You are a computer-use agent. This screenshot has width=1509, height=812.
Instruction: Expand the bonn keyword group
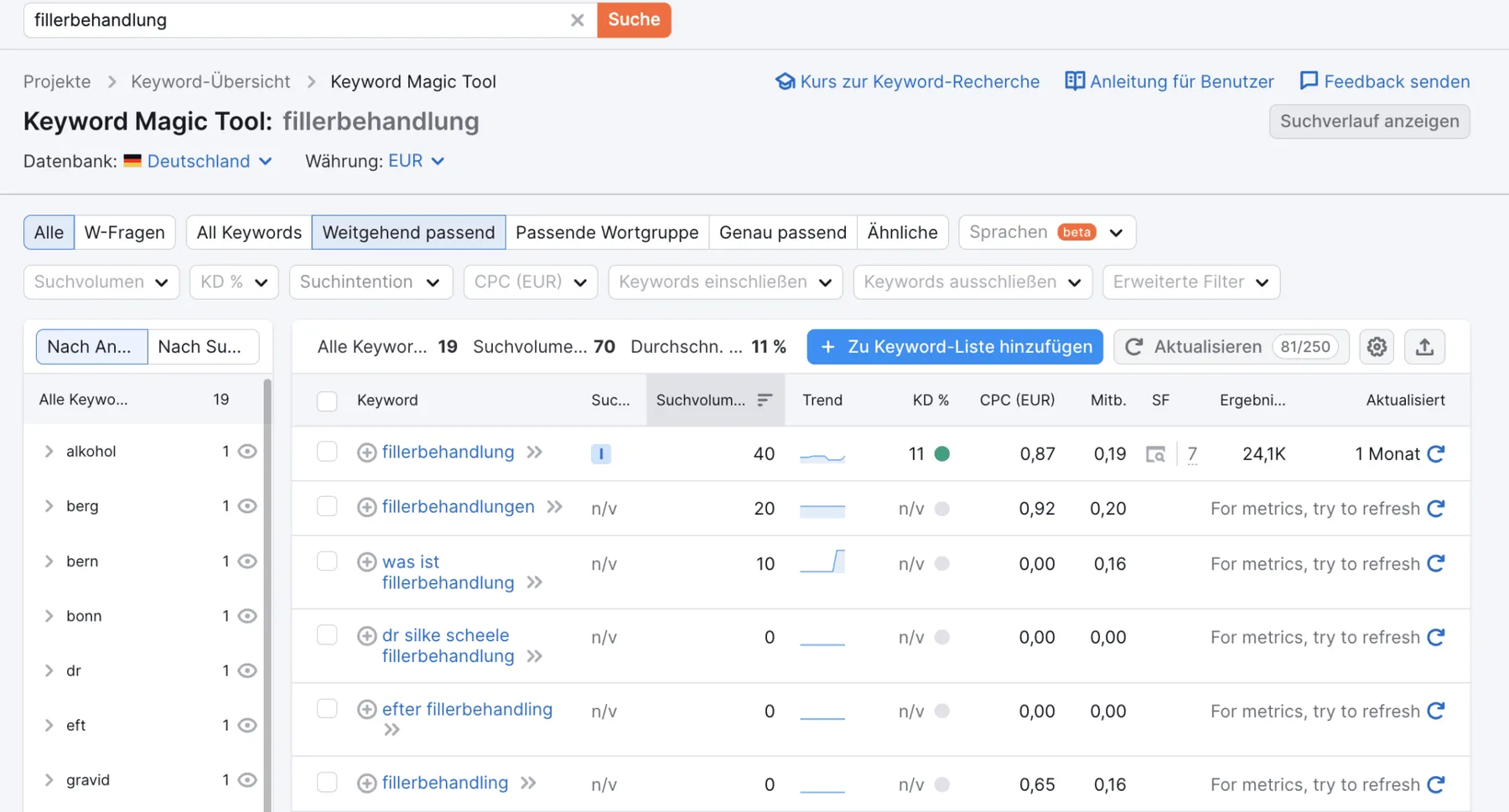49,616
